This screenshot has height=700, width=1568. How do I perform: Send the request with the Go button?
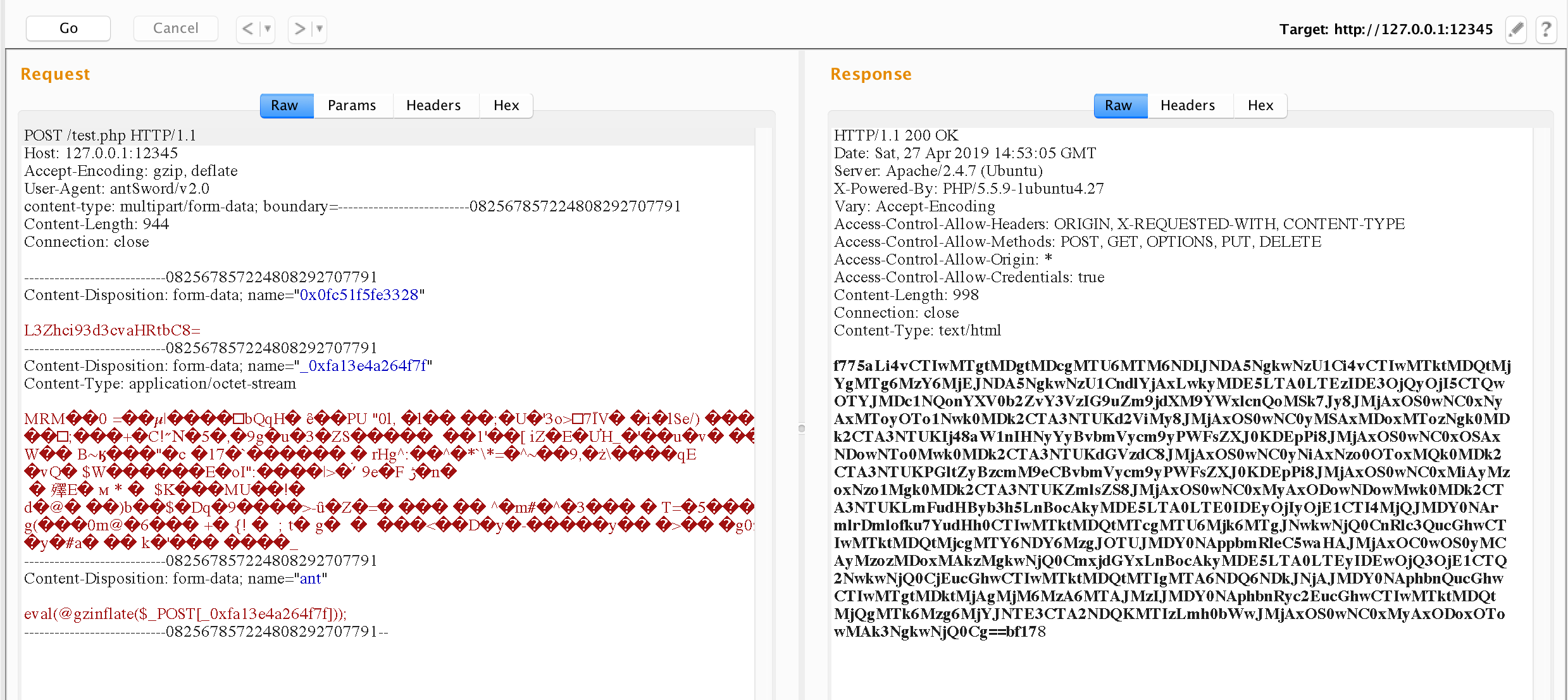(68, 28)
